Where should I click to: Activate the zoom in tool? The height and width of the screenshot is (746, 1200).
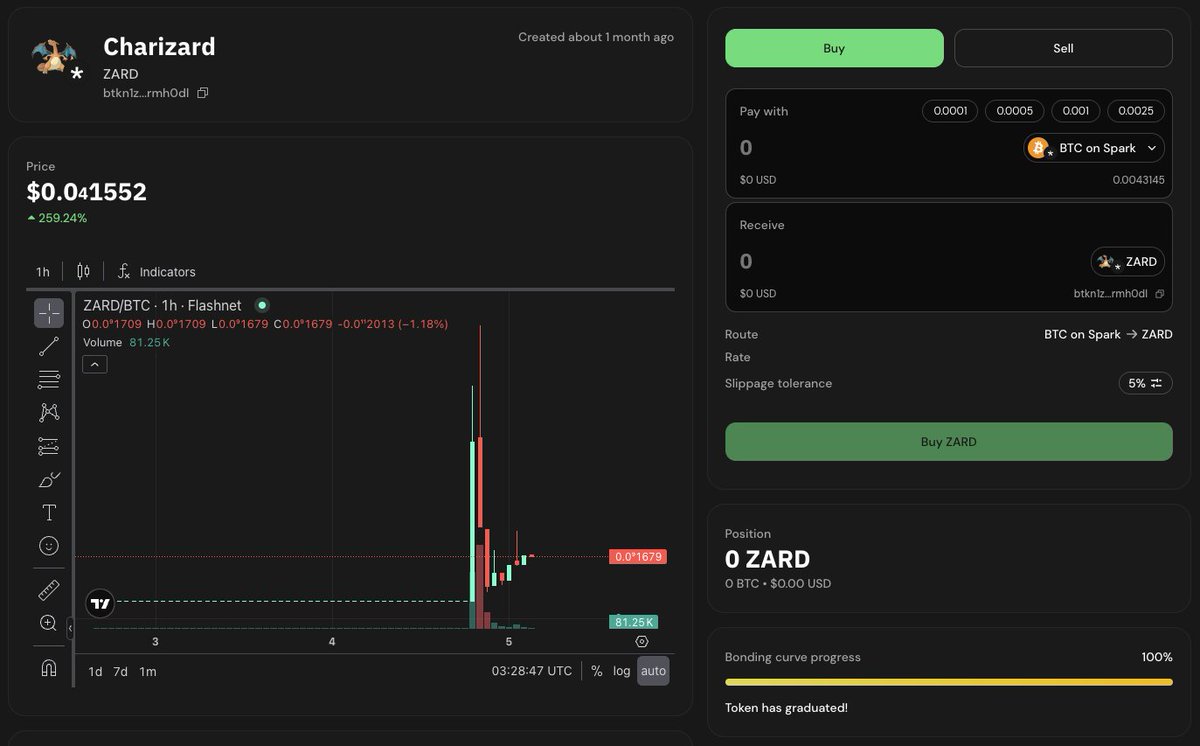(x=48, y=623)
